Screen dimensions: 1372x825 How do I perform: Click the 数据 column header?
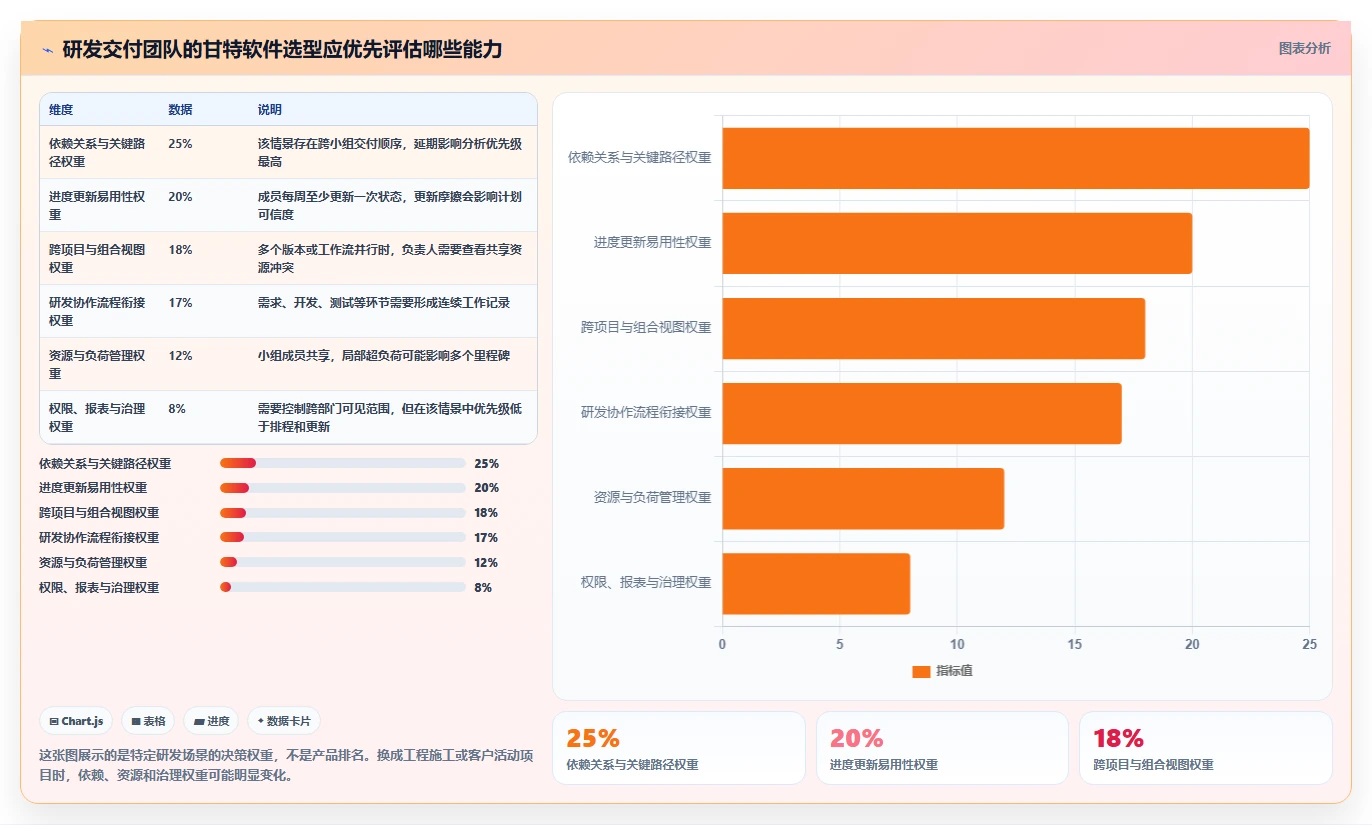(x=180, y=110)
